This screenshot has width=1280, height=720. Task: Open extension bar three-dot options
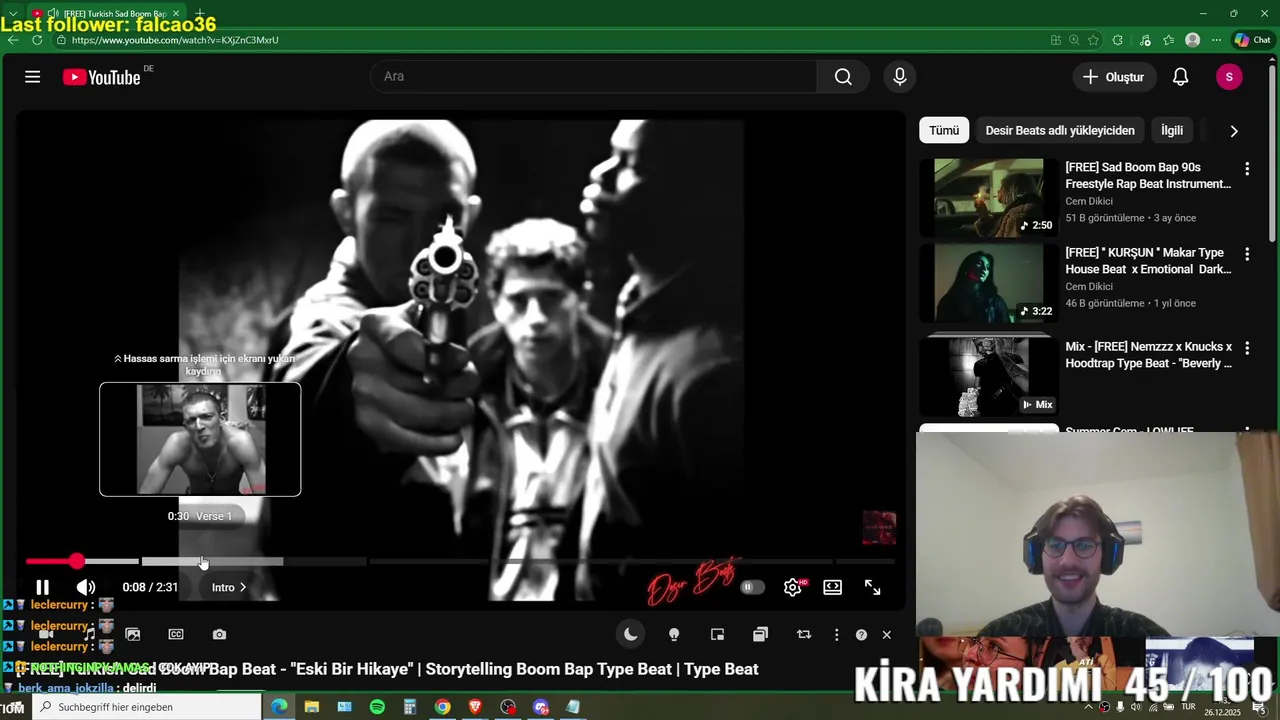point(837,634)
